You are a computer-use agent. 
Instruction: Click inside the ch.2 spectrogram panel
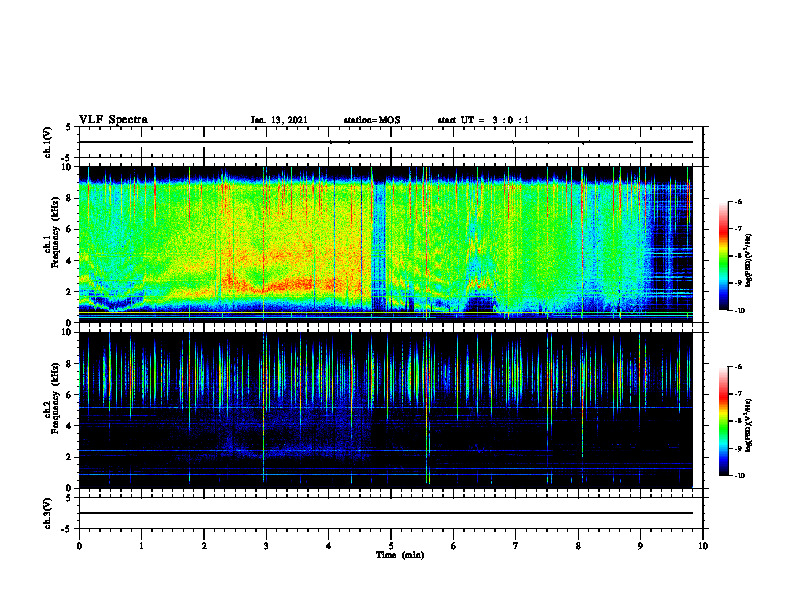(386, 410)
